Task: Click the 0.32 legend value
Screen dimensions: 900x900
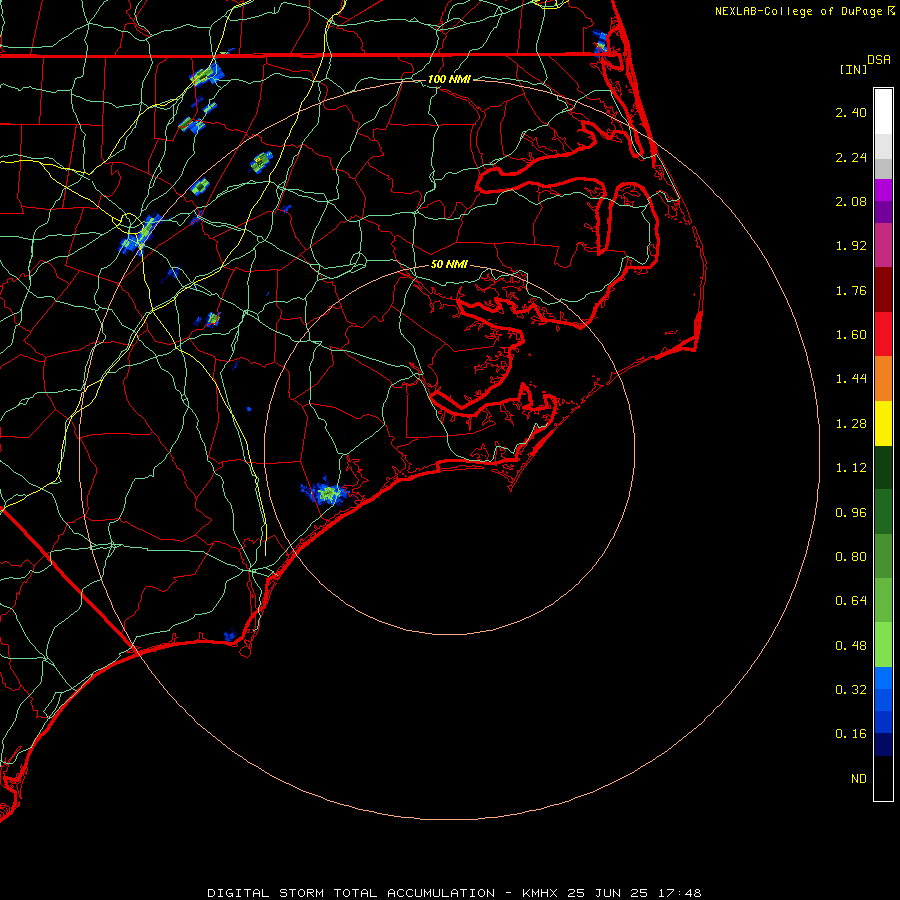Action: [x=851, y=690]
